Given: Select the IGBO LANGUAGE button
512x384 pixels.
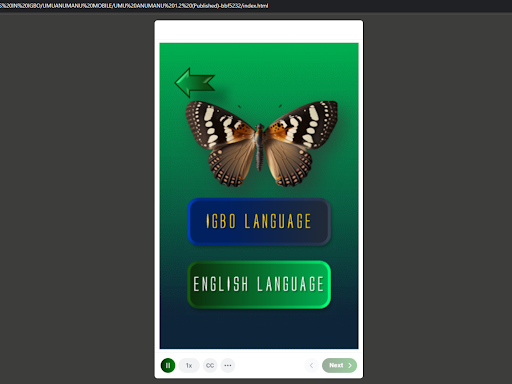Looking at the screenshot, I should (x=259, y=222).
